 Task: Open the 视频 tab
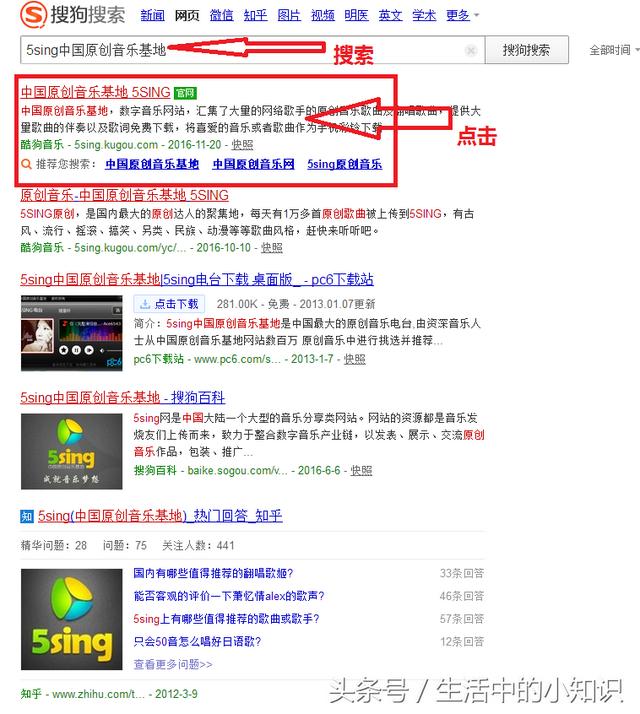(323, 15)
